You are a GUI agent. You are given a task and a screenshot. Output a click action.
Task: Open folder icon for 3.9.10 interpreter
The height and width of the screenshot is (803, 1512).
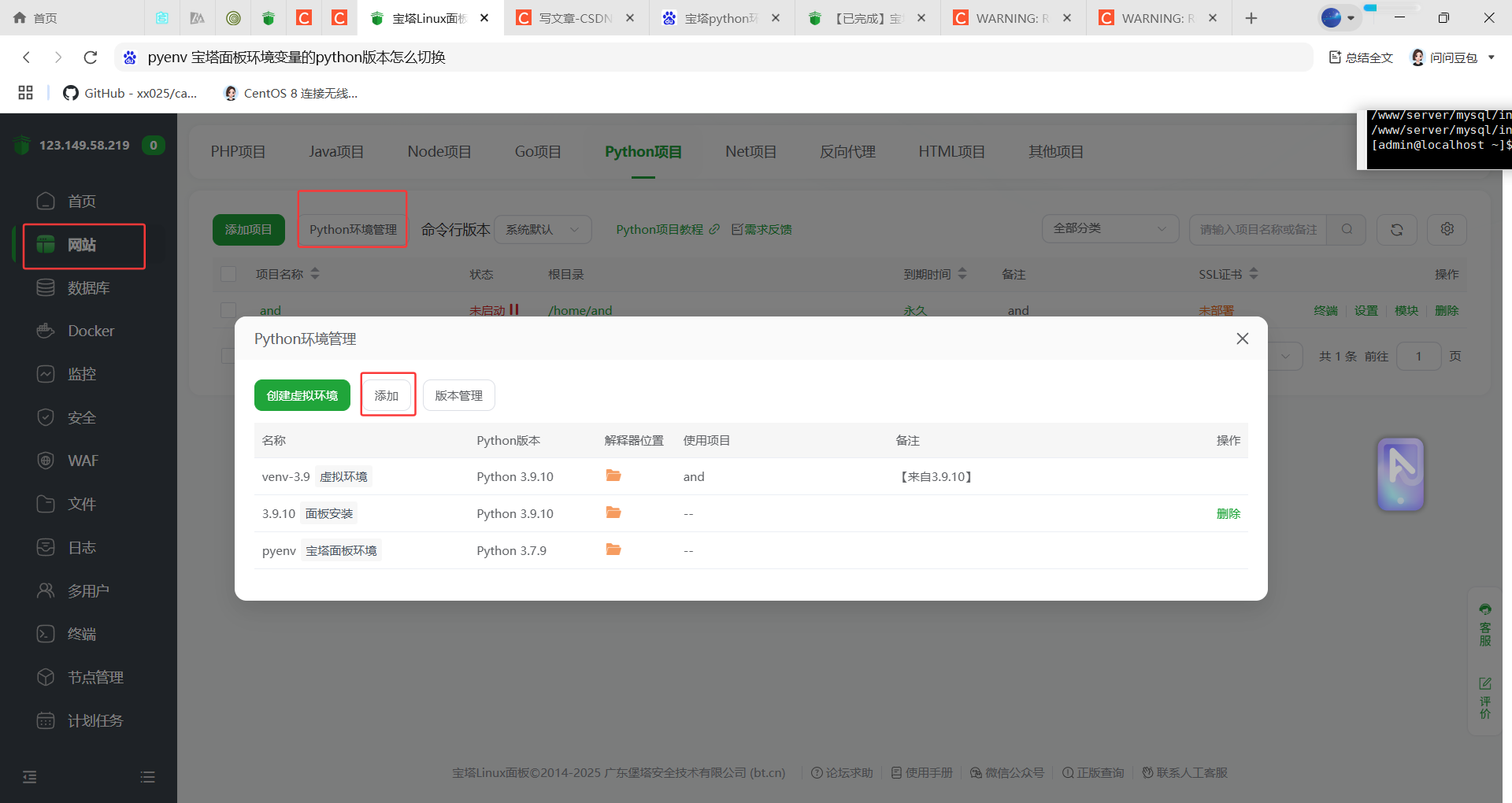click(613, 513)
